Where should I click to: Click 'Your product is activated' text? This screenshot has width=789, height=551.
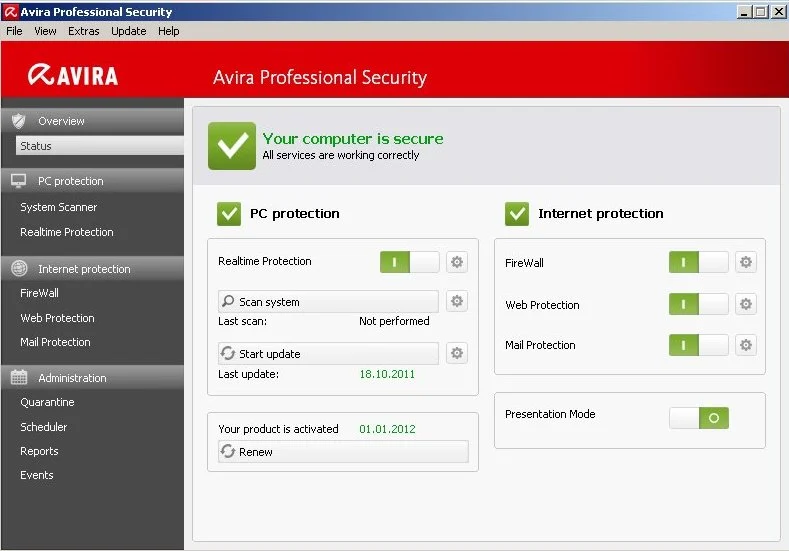pyautogui.click(x=278, y=429)
